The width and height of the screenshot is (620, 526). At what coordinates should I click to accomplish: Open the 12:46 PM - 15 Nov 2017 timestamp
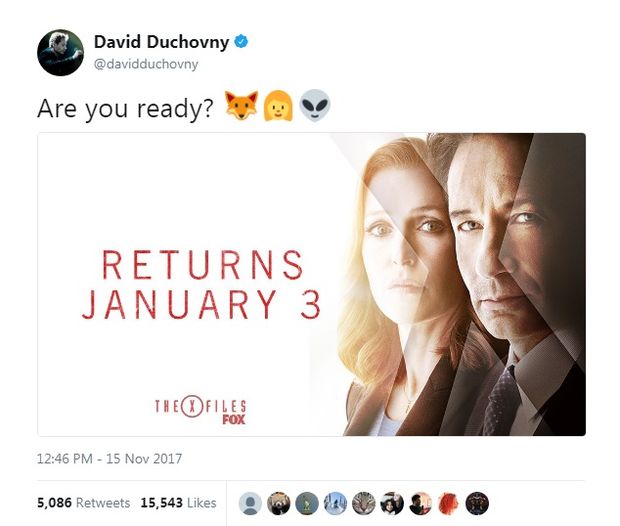110,459
